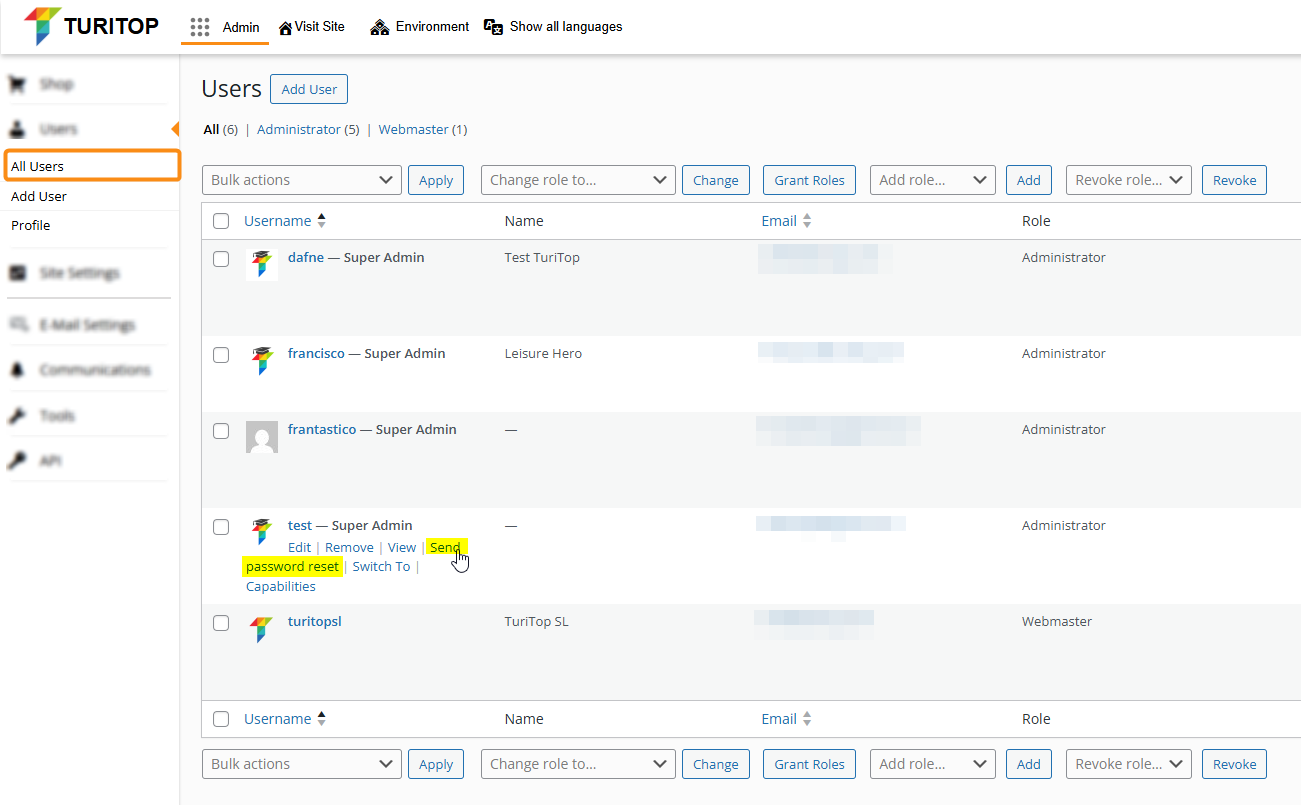1301x805 pixels.
Task: Click the turitopsl user avatar icon
Action: tap(261, 629)
